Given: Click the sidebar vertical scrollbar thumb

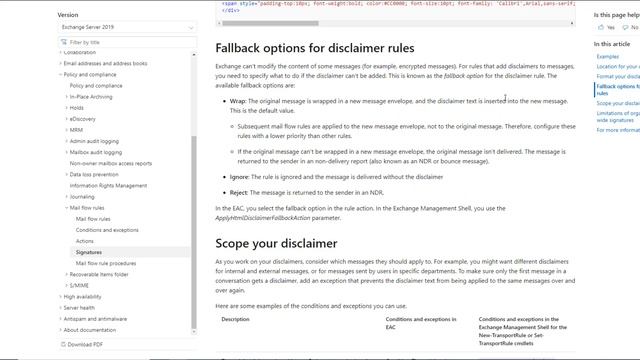Looking at the screenshot, I should tap(194, 232).
